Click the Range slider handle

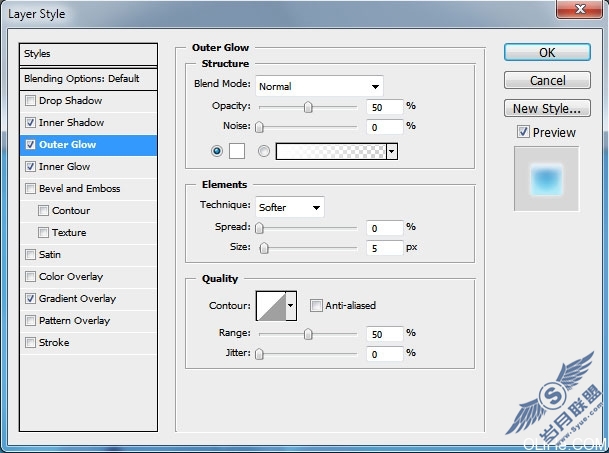coord(308,334)
